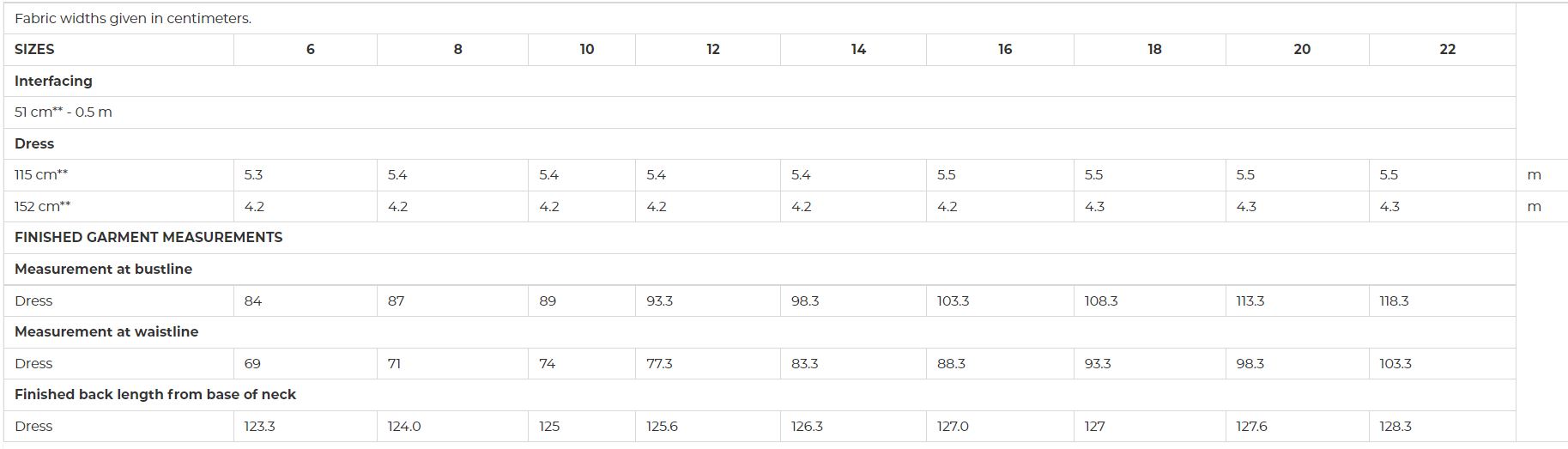Viewport: 1568px width, 449px height.
Task: Click the back length value 128.3
Action: (x=1395, y=427)
